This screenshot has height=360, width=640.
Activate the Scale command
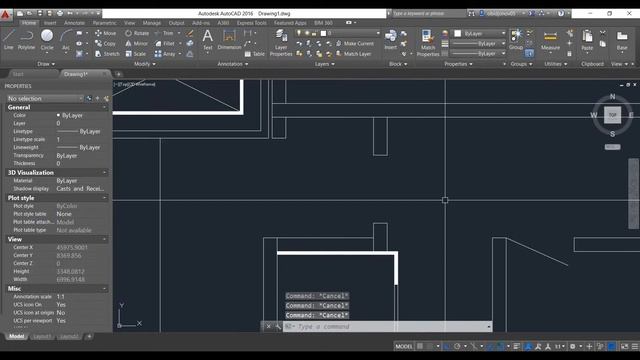[136, 53]
